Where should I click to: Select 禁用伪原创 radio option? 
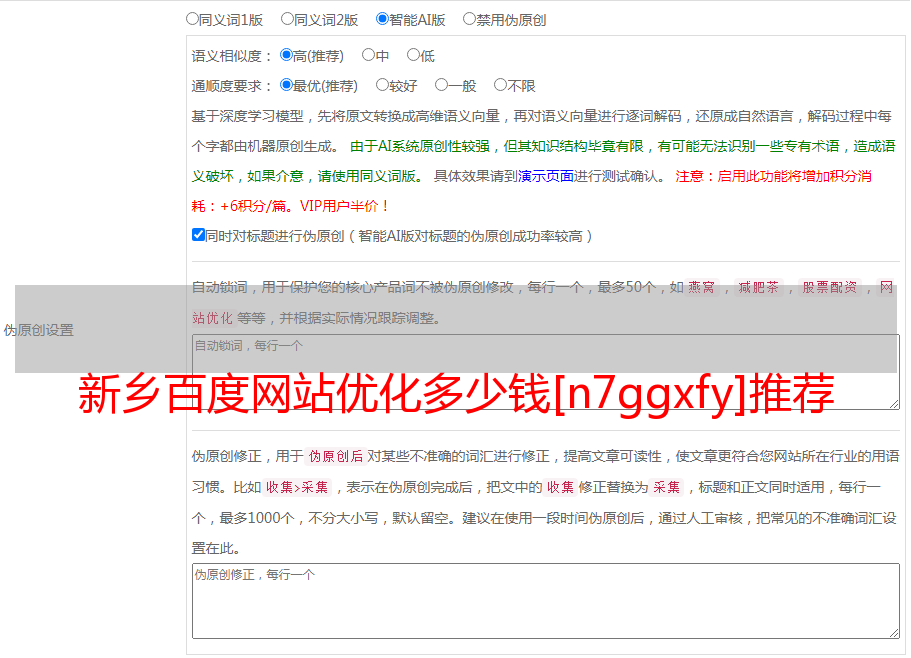pos(469,19)
